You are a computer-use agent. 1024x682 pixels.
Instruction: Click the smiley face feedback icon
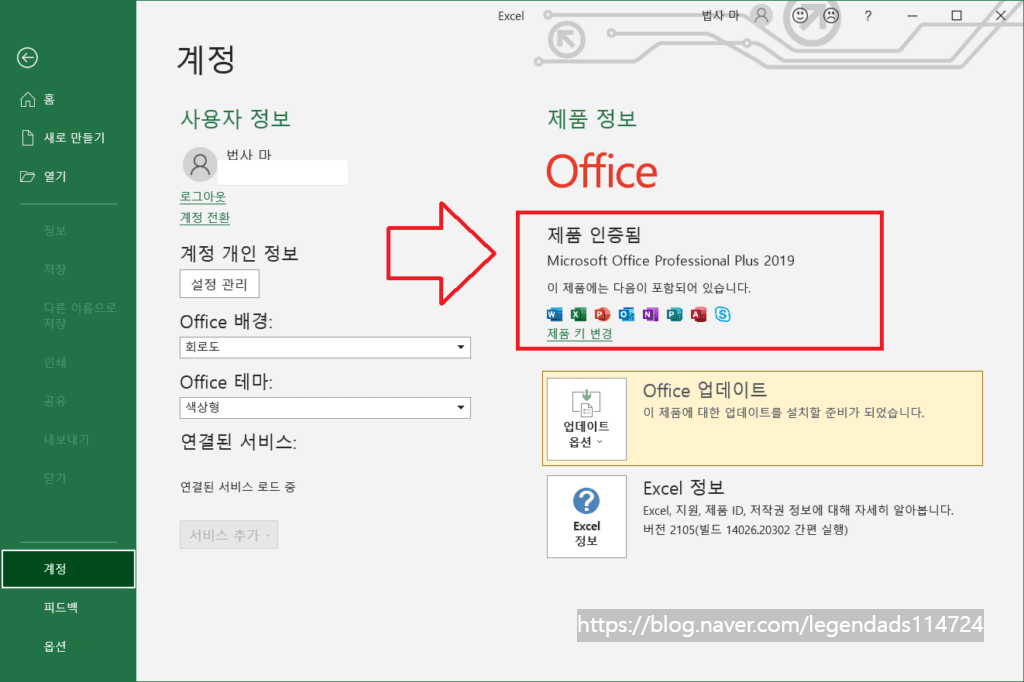pyautogui.click(x=800, y=15)
